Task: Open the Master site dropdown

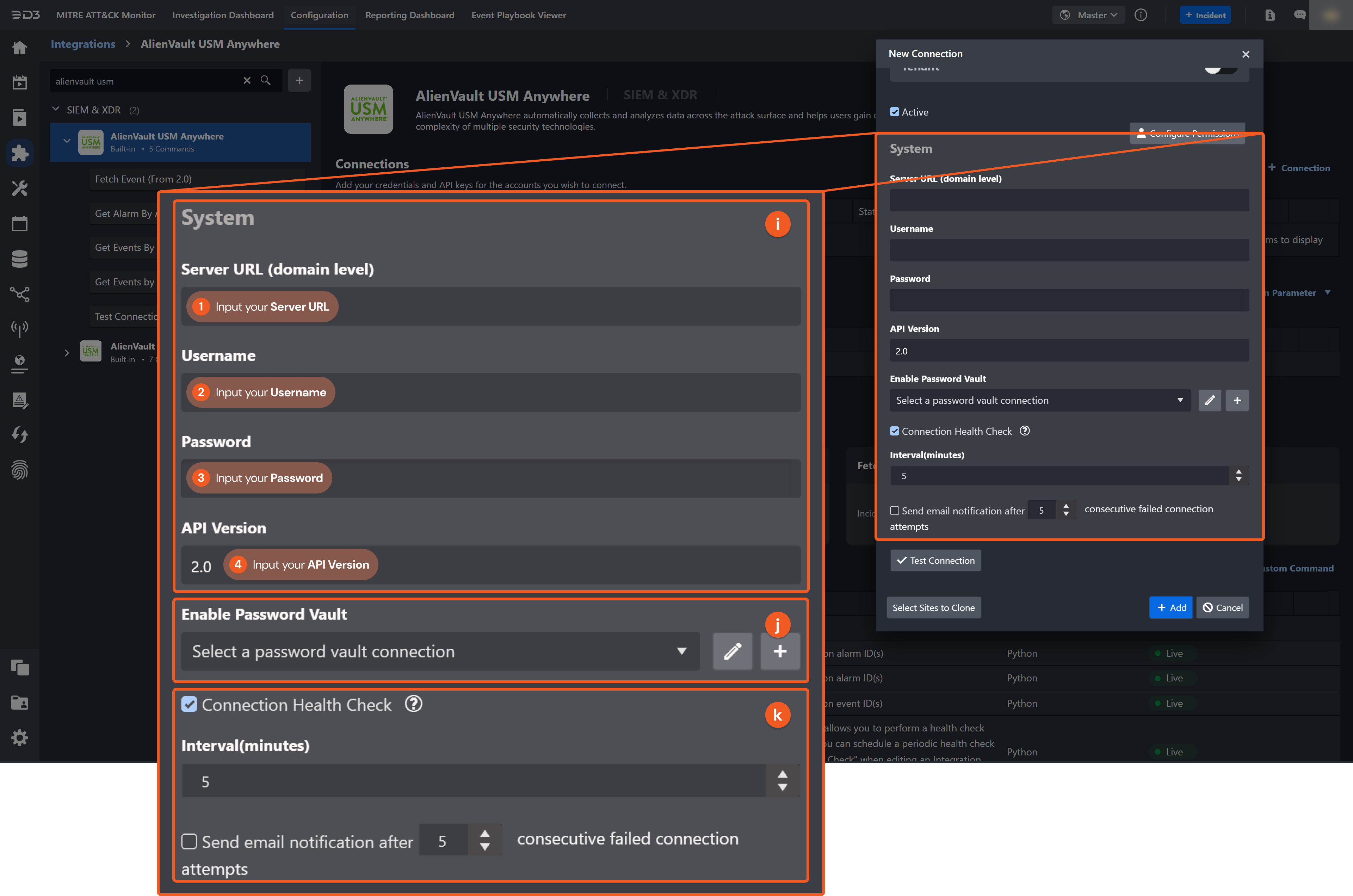Action: 1089,16
